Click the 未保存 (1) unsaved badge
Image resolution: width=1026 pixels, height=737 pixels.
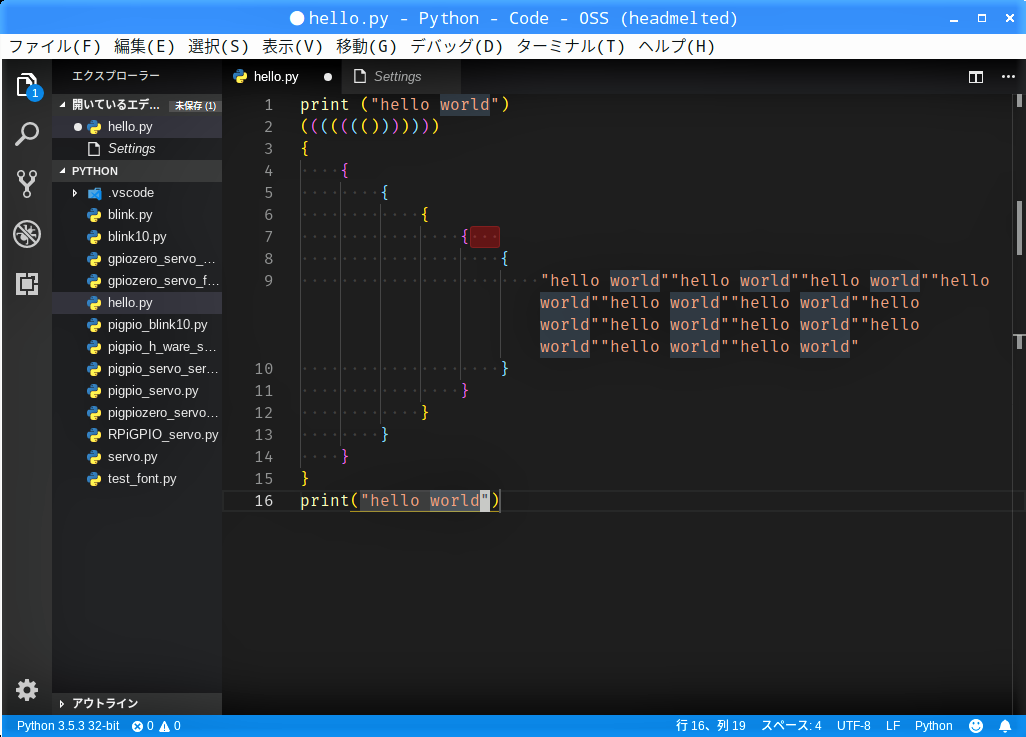(x=195, y=105)
